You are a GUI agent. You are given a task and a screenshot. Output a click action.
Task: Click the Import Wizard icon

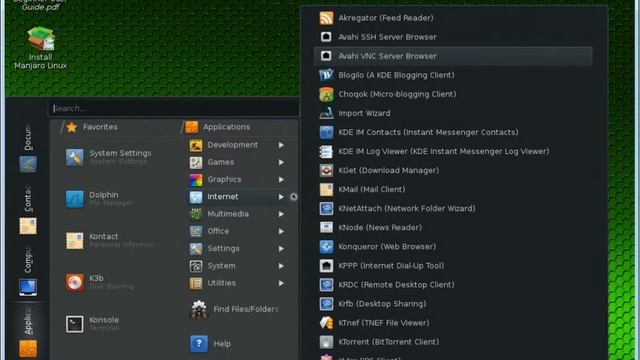[326, 113]
